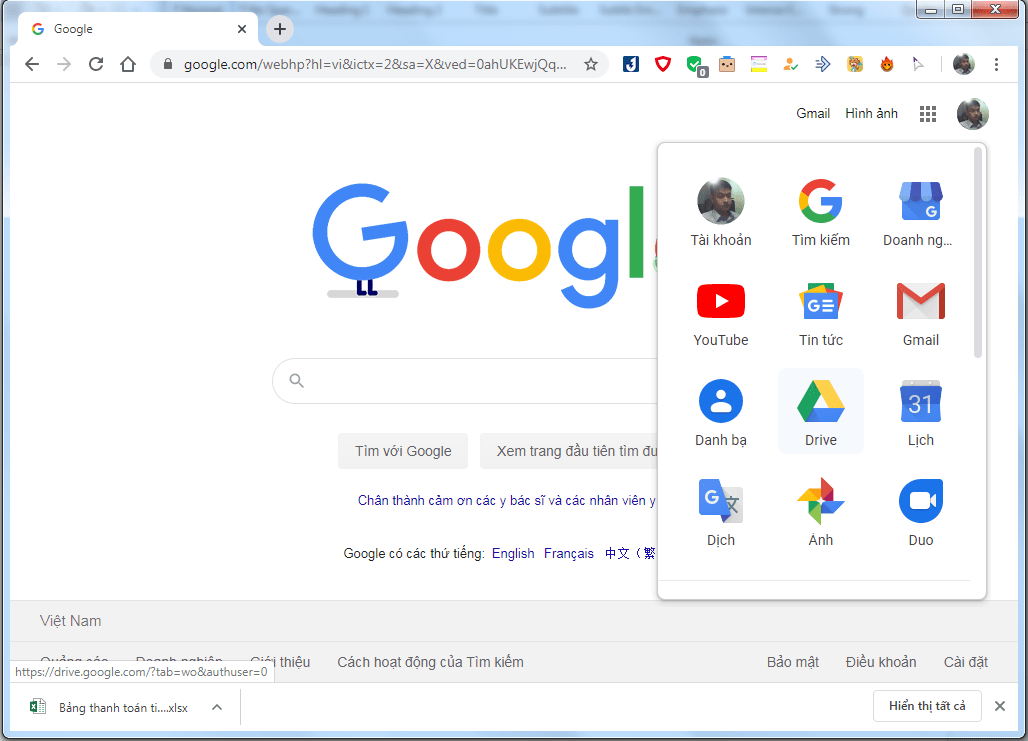Click the blue arrow extension icon

(822, 64)
